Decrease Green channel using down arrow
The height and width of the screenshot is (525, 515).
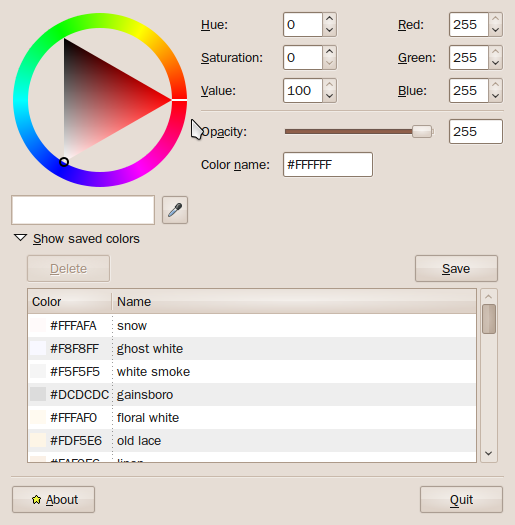[495, 63]
